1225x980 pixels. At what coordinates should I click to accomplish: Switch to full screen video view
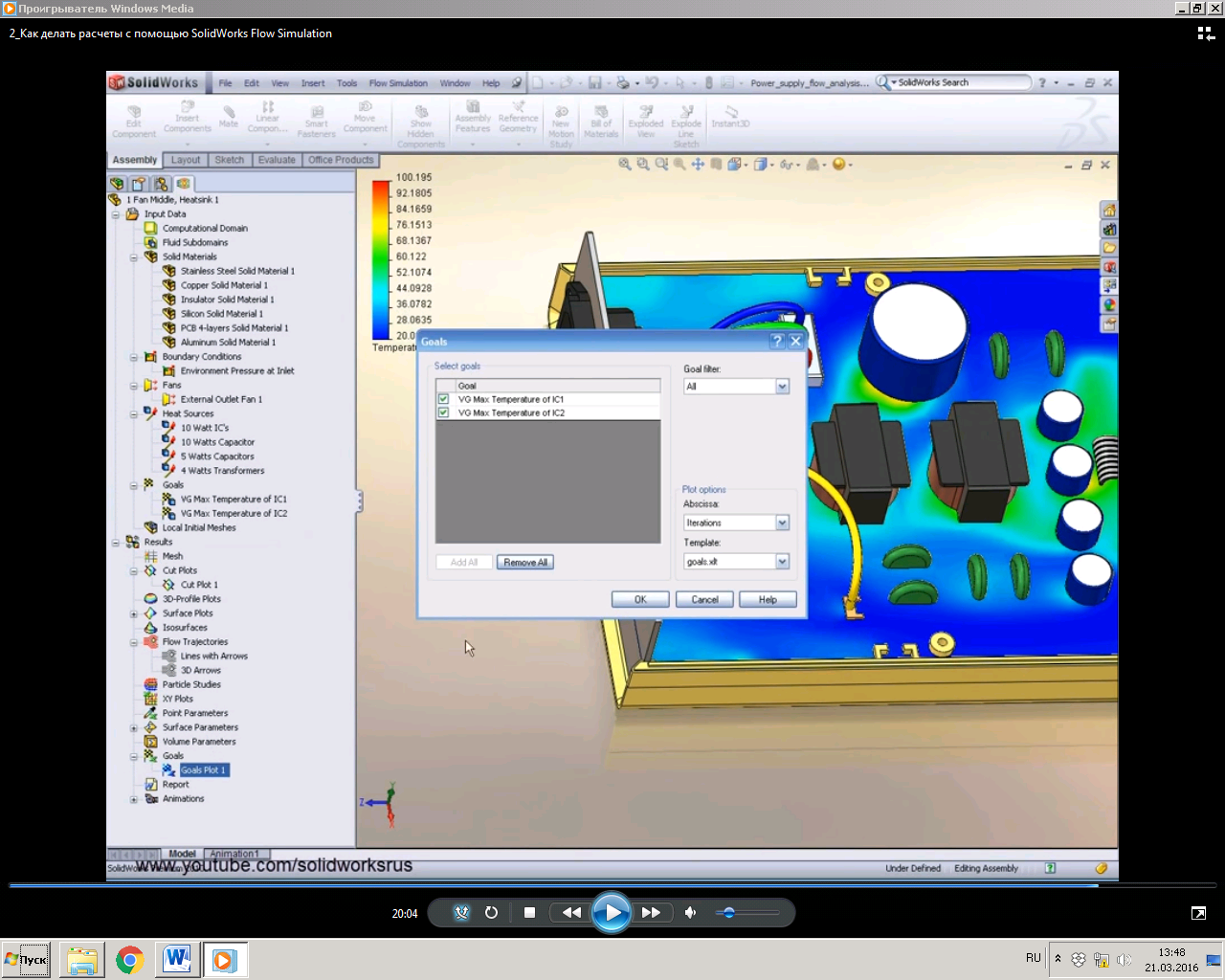tap(1198, 913)
